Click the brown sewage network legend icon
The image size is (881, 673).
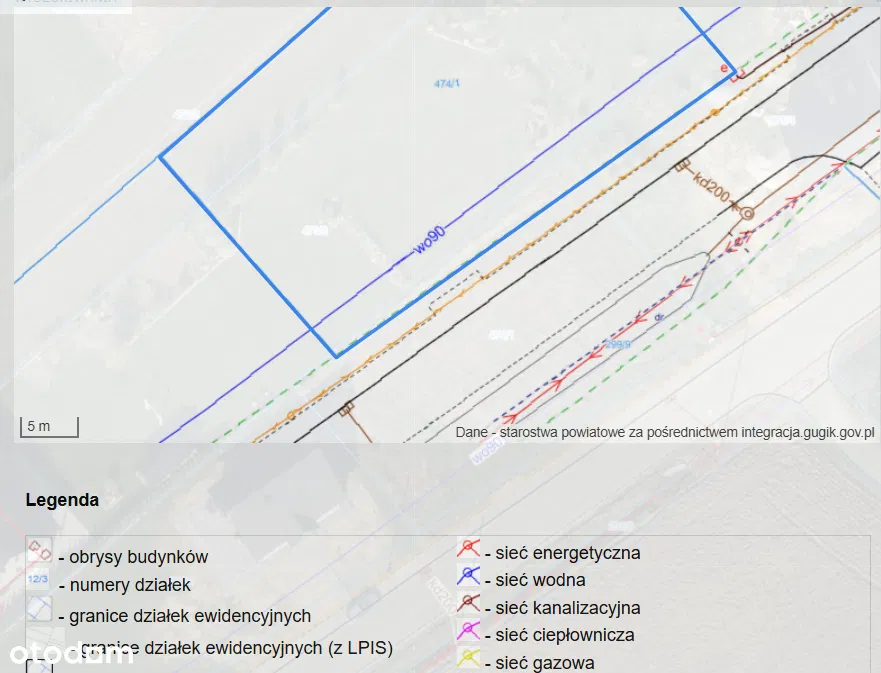pos(468,604)
